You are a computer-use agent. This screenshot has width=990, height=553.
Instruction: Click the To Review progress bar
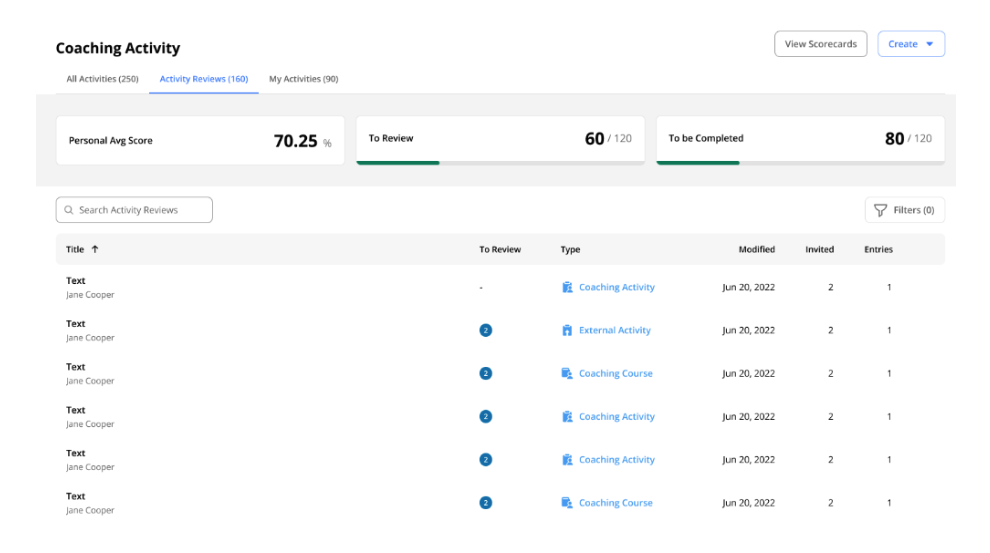[501, 163]
